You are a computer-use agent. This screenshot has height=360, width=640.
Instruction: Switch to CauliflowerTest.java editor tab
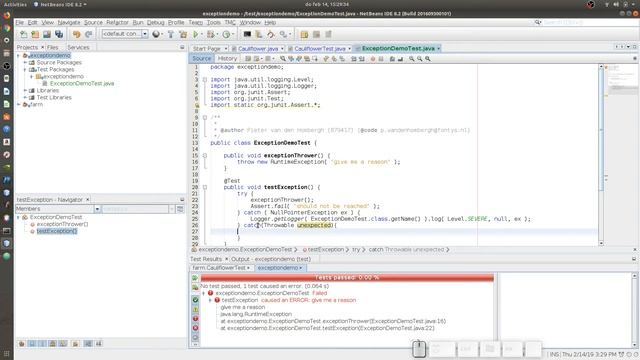(320, 49)
